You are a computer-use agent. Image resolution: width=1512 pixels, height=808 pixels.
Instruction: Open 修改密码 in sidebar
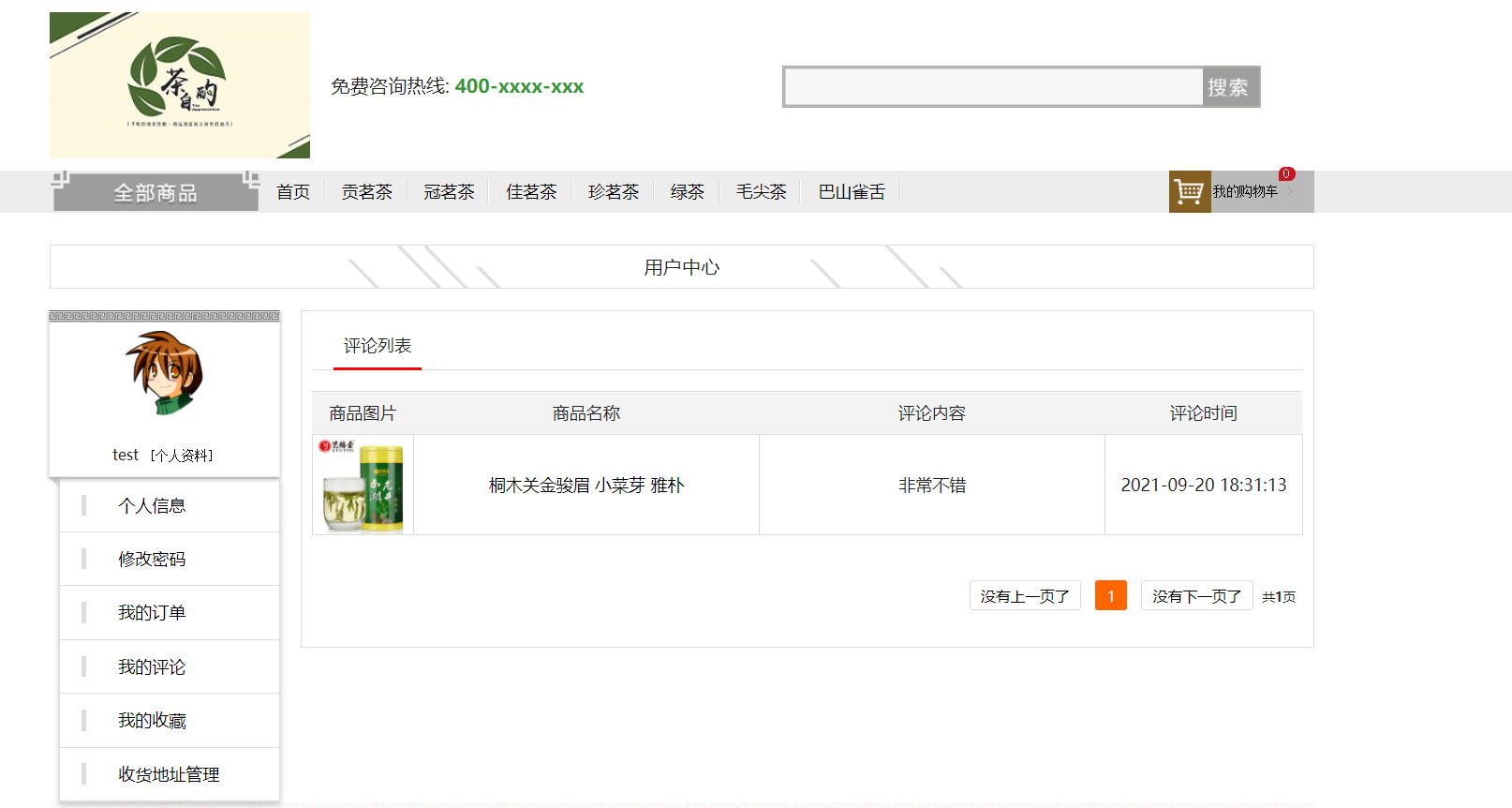pos(152,560)
